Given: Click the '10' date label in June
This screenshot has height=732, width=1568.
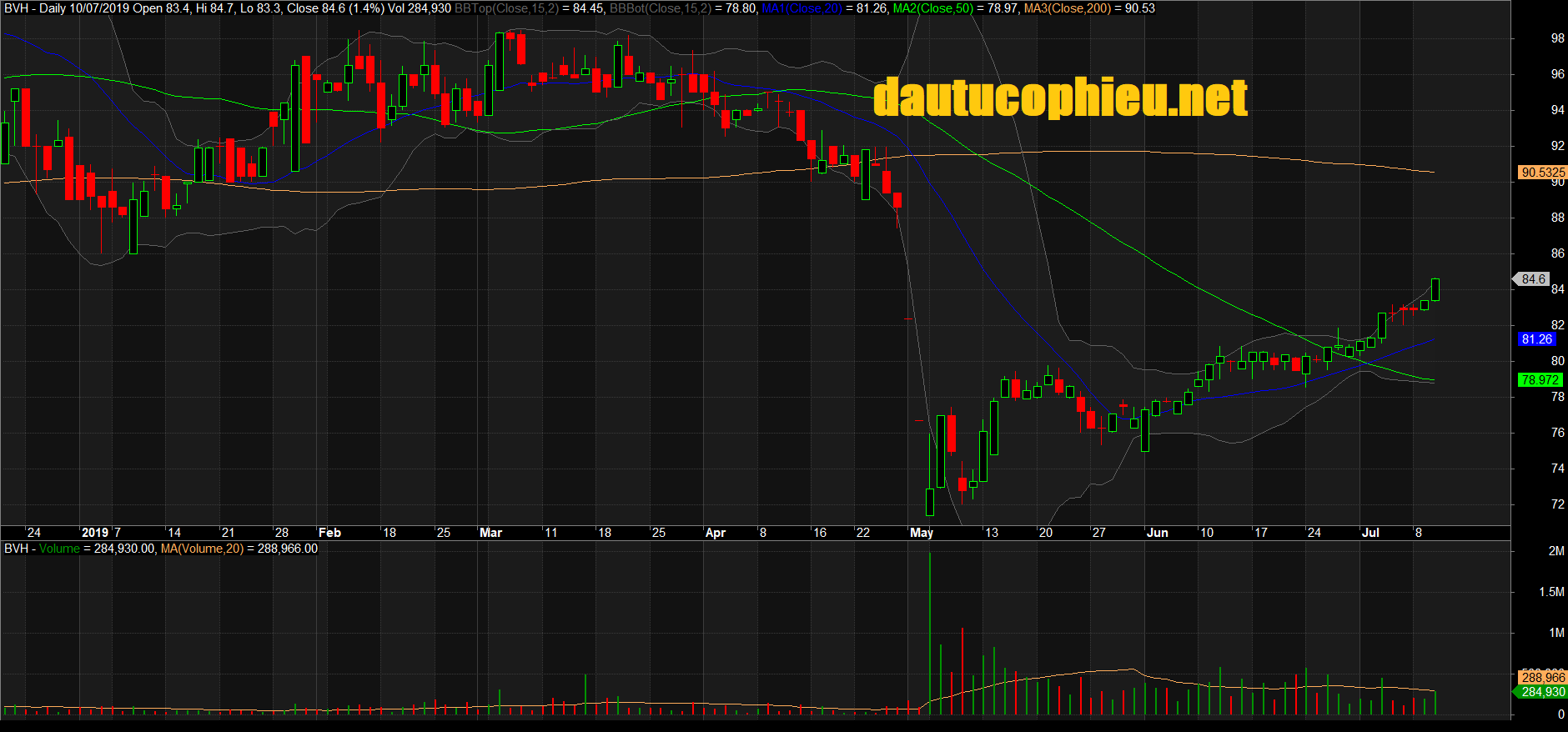Looking at the screenshot, I should (x=1207, y=533).
